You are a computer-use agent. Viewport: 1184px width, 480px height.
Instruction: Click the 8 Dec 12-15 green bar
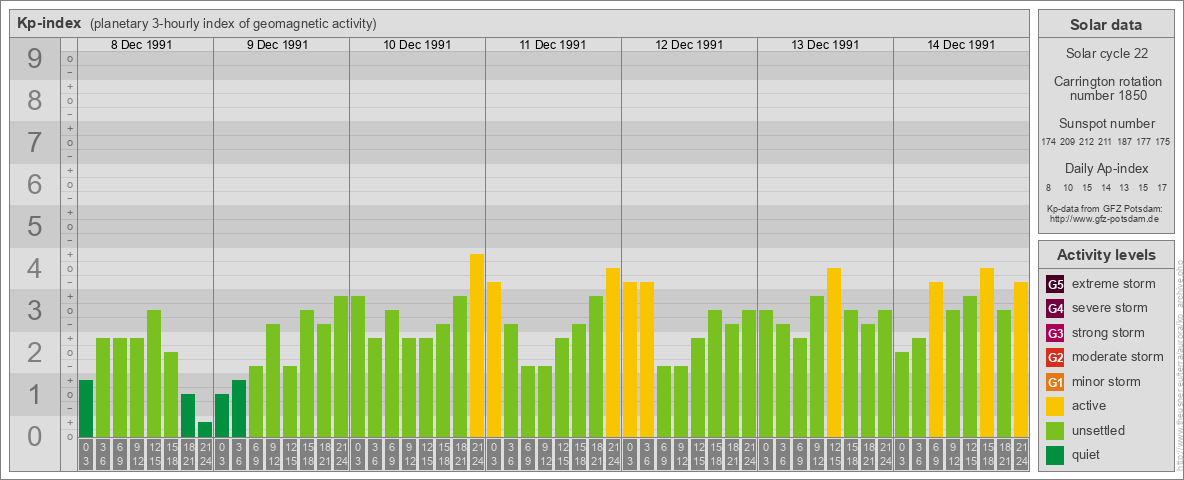tap(154, 374)
